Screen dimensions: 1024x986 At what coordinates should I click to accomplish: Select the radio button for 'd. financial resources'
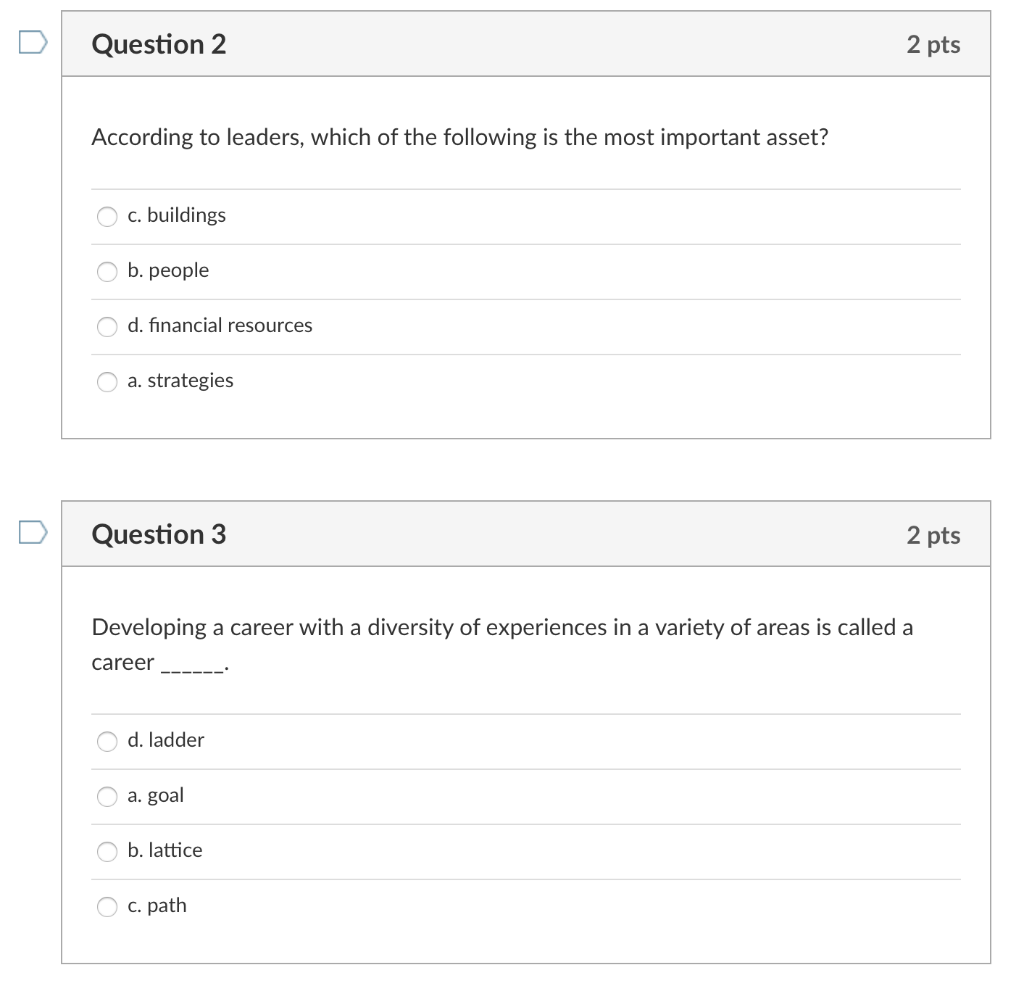[106, 325]
